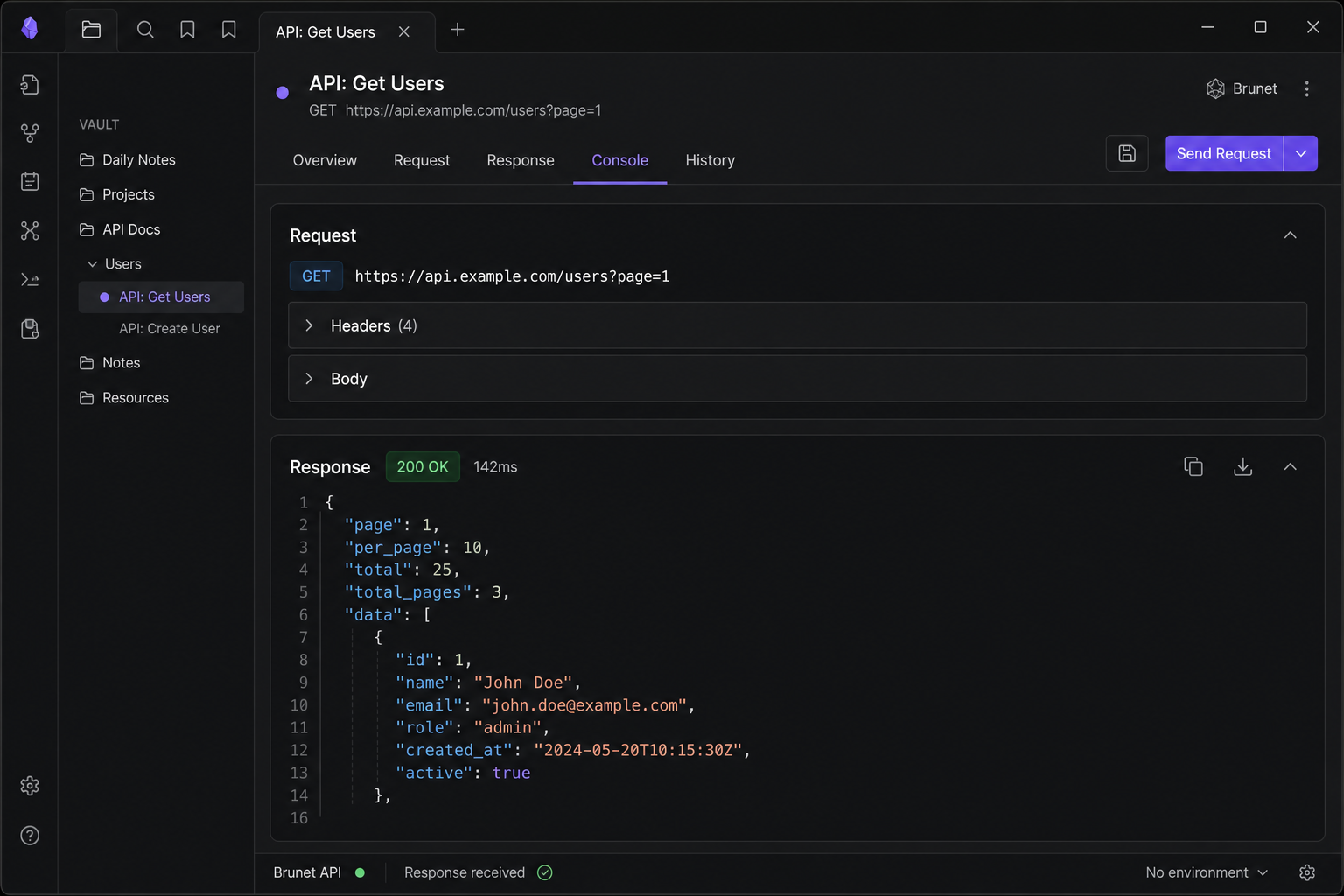
Task: Switch to the Response tab
Action: [521, 160]
